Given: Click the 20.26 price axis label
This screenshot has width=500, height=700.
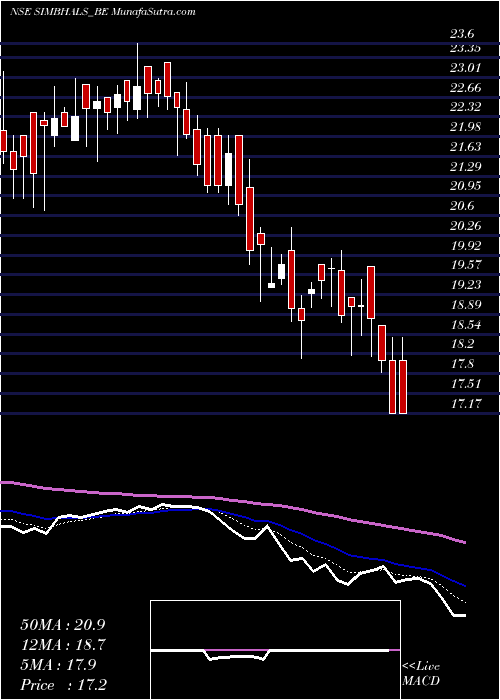Looking at the screenshot, I should [466, 225].
